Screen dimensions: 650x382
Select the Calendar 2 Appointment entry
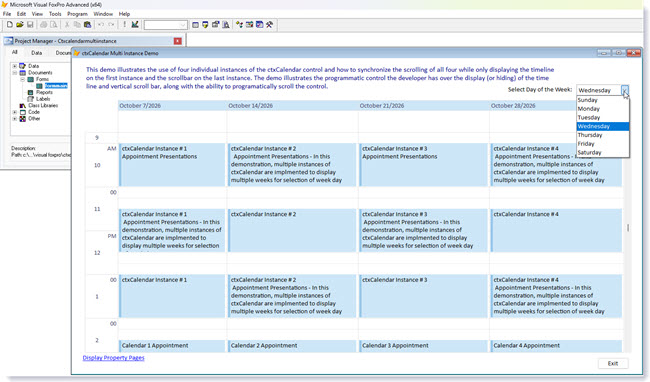tap(292, 346)
